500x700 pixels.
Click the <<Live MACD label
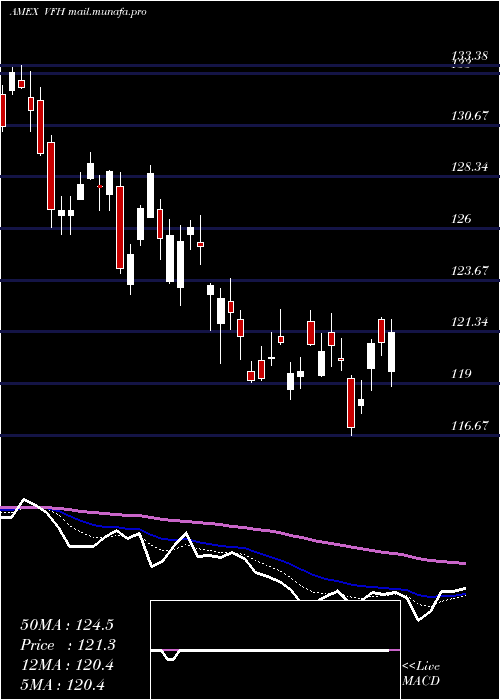tap(421, 674)
